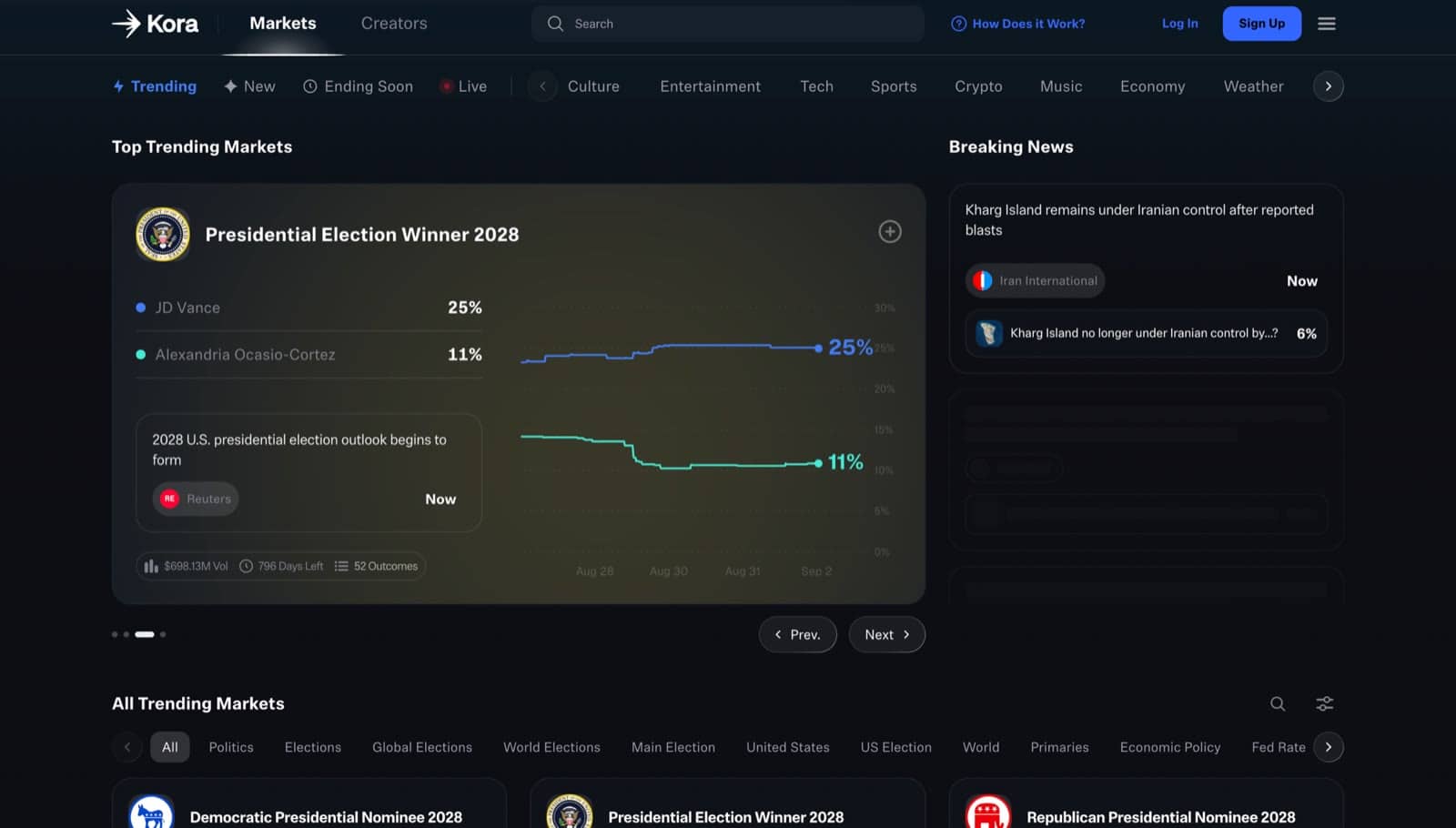Select the Ending Soon filter

tap(358, 86)
